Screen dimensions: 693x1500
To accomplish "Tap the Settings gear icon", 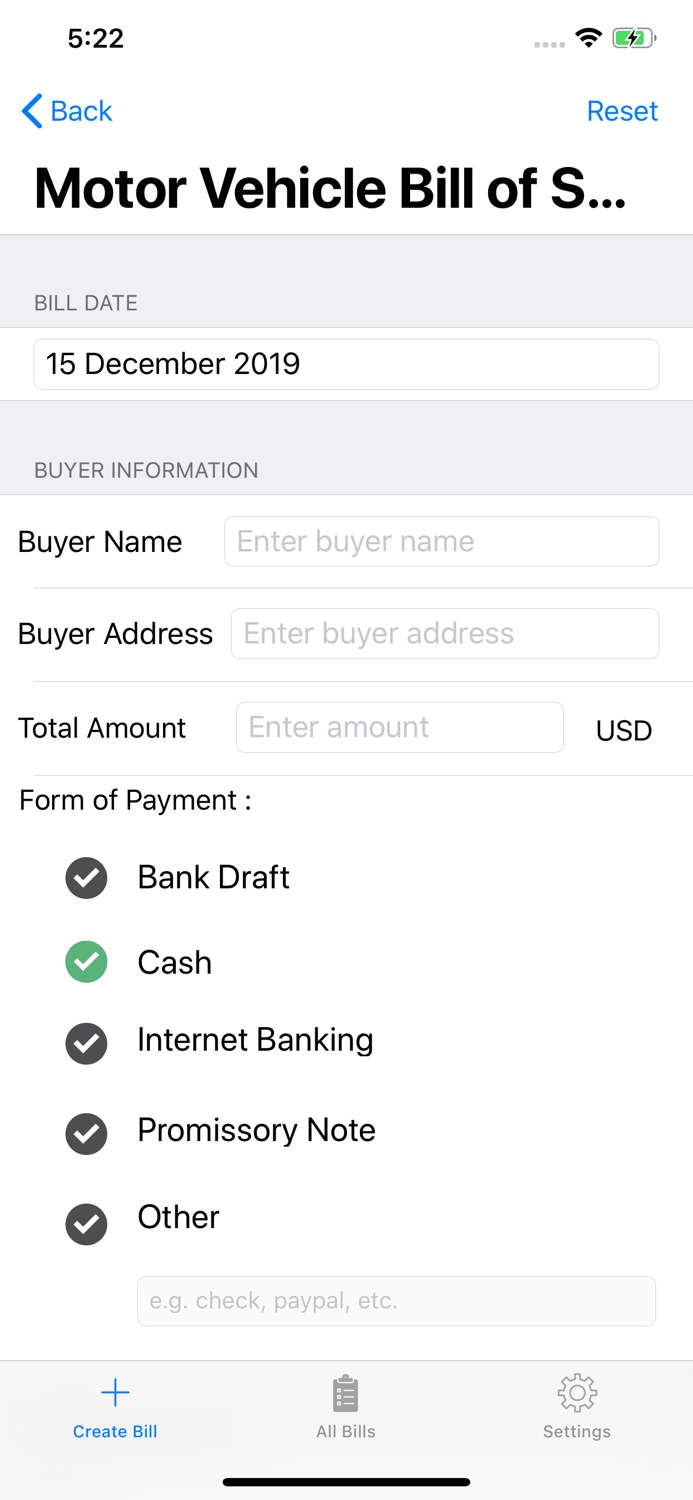I will pos(577,1391).
